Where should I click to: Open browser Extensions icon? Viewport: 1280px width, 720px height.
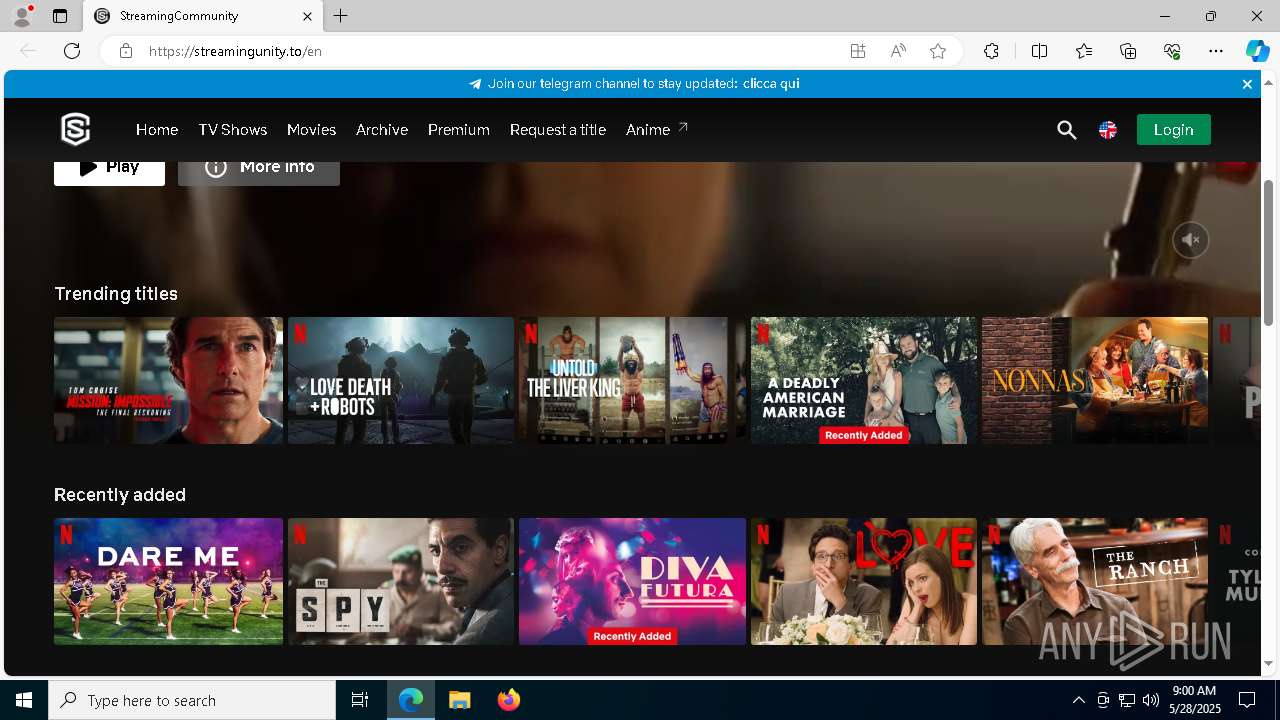(x=991, y=51)
